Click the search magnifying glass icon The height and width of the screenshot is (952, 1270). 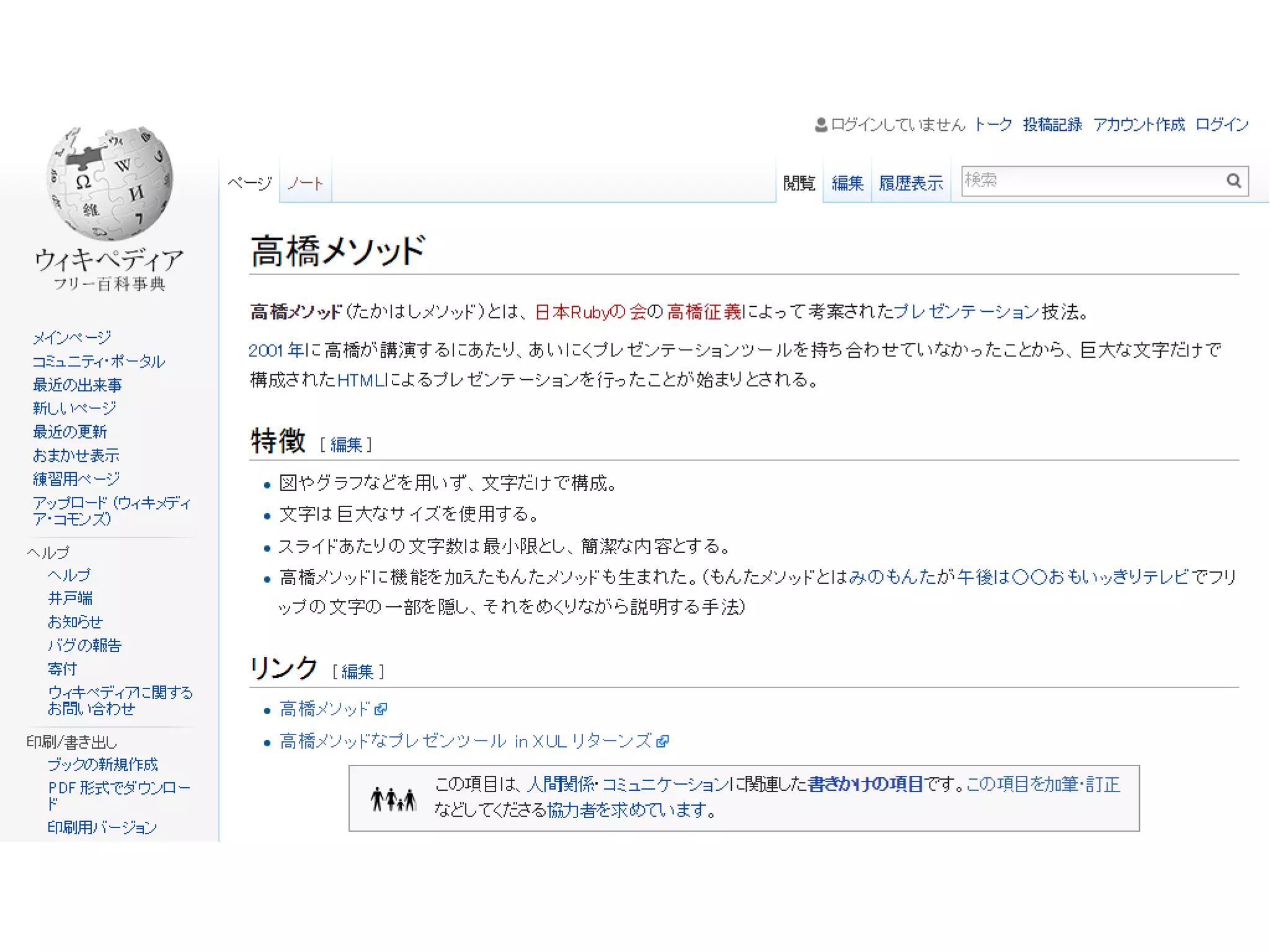[1233, 181]
